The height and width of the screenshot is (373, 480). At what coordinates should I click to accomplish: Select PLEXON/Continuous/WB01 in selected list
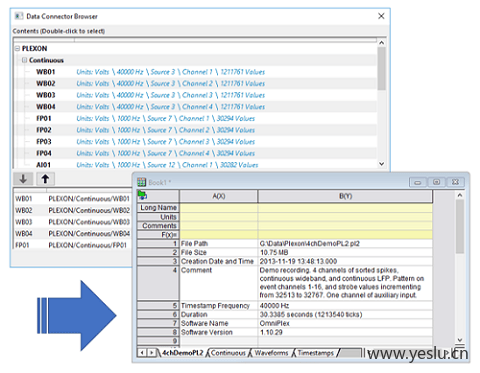coord(73,199)
